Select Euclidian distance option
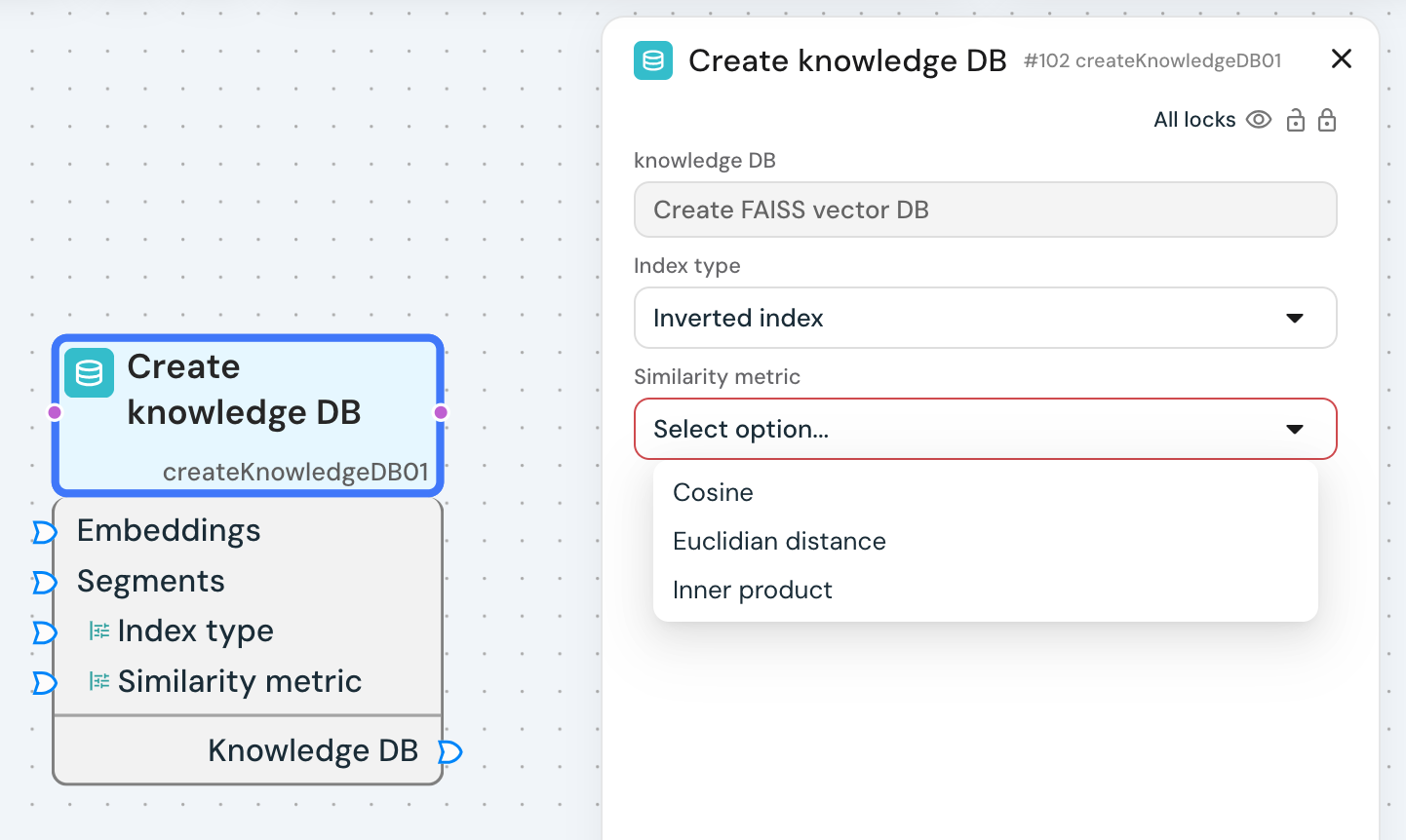 point(779,541)
